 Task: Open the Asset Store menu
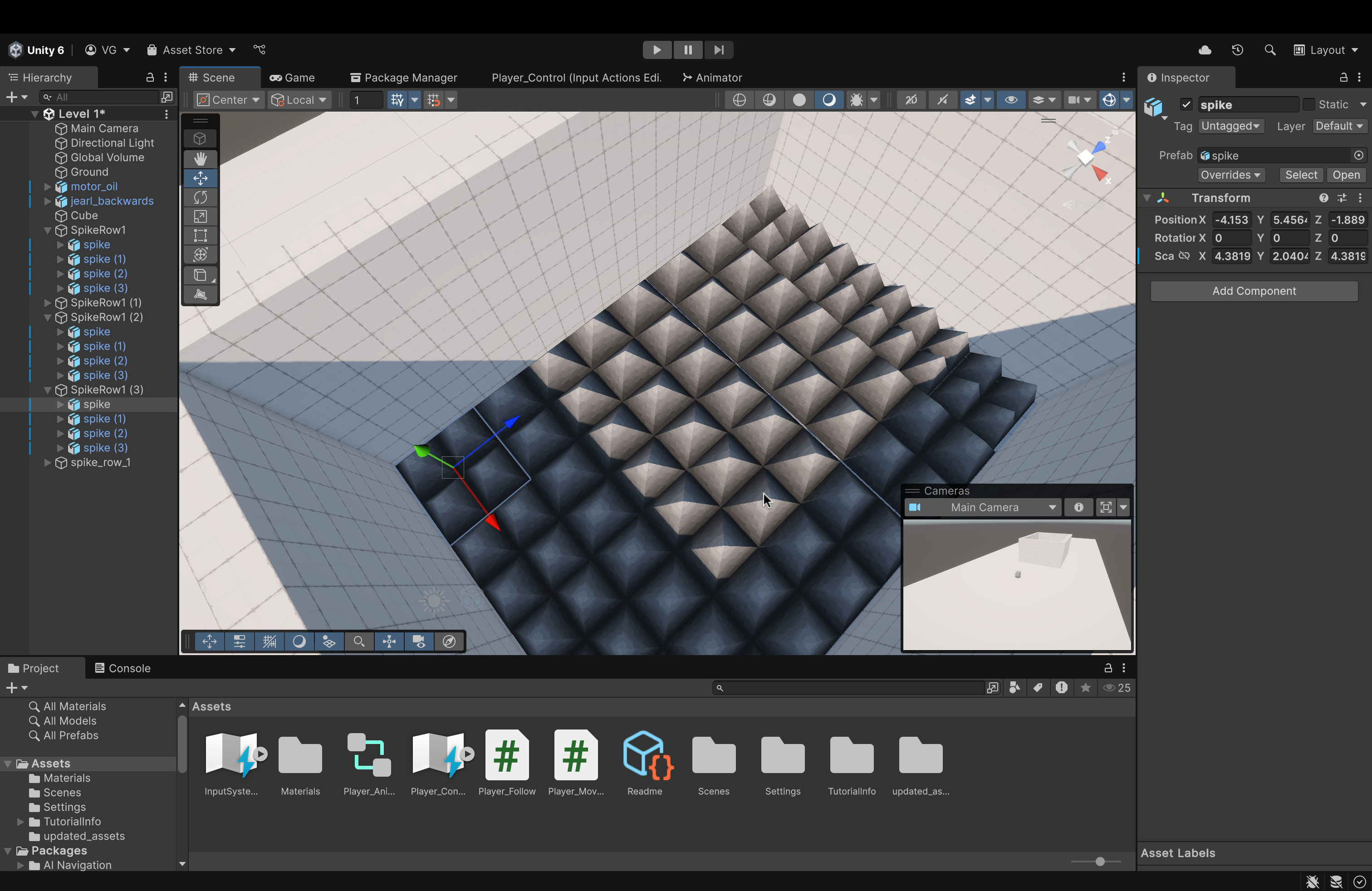click(191, 50)
